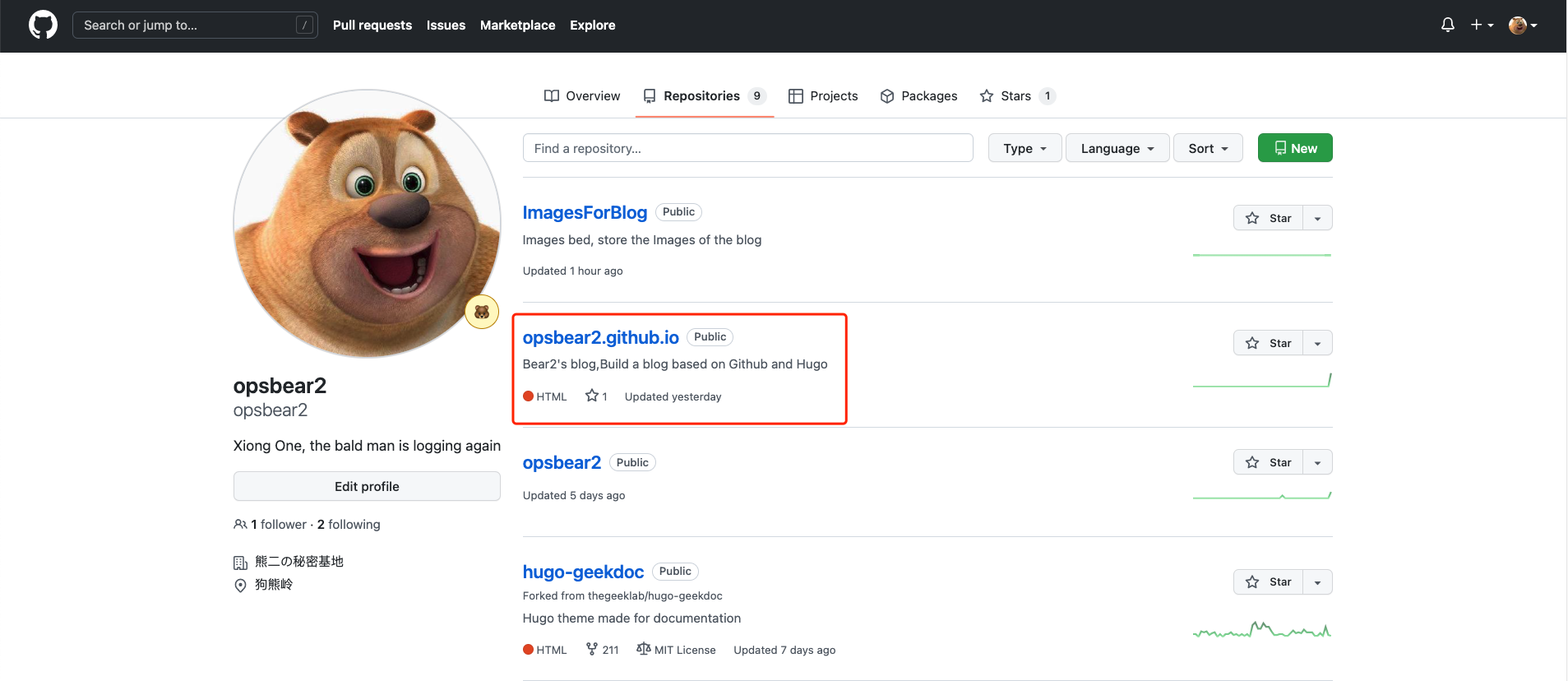Open the opsbear2.github.io repository
This screenshot has height=681, width=1568.
point(600,337)
